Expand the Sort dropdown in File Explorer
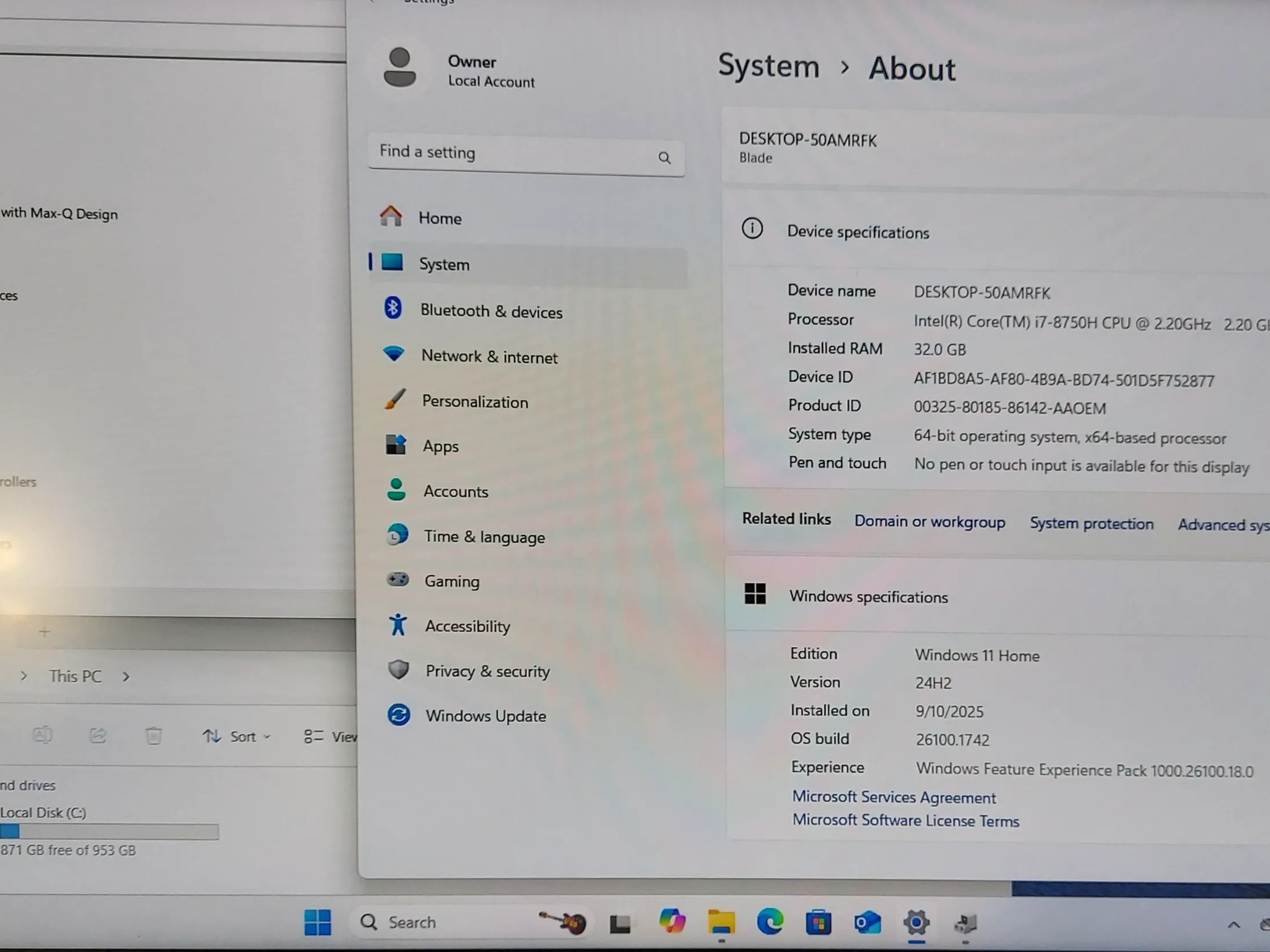The width and height of the screenshot is (1270, 952). click(237, 736)
